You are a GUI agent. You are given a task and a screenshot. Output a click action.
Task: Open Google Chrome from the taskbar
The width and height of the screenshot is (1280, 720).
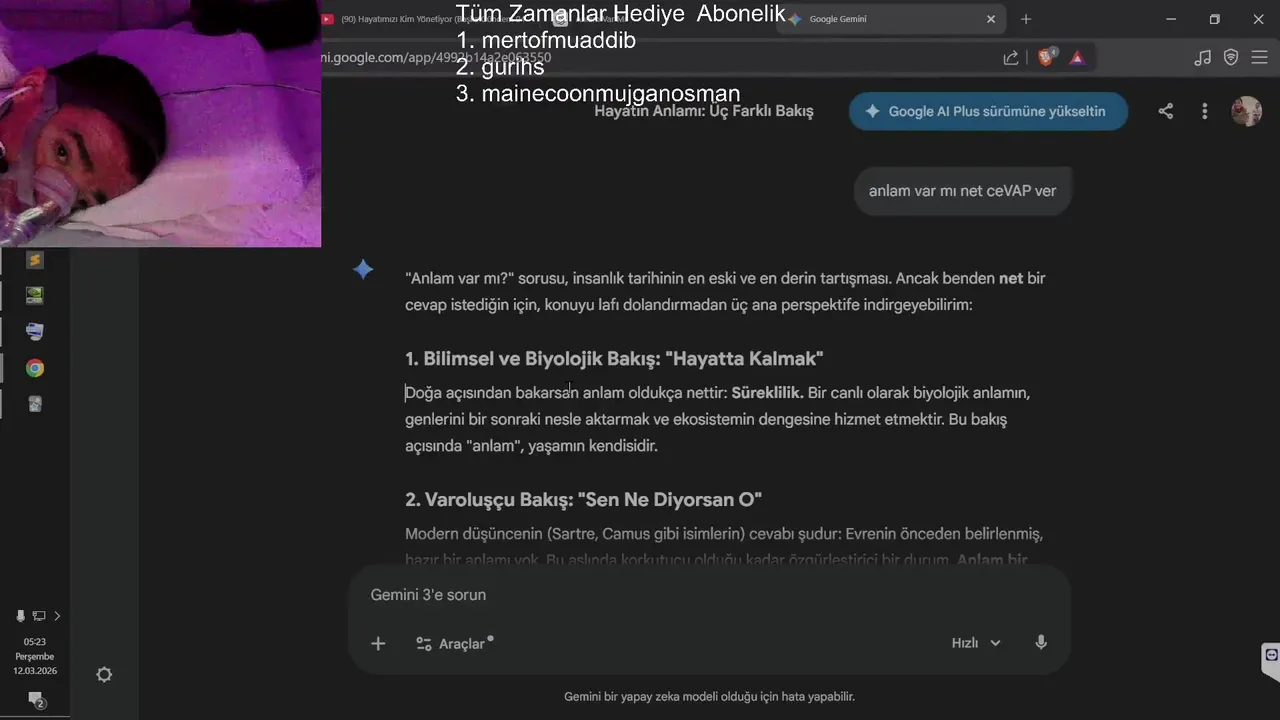click(35, 368)
